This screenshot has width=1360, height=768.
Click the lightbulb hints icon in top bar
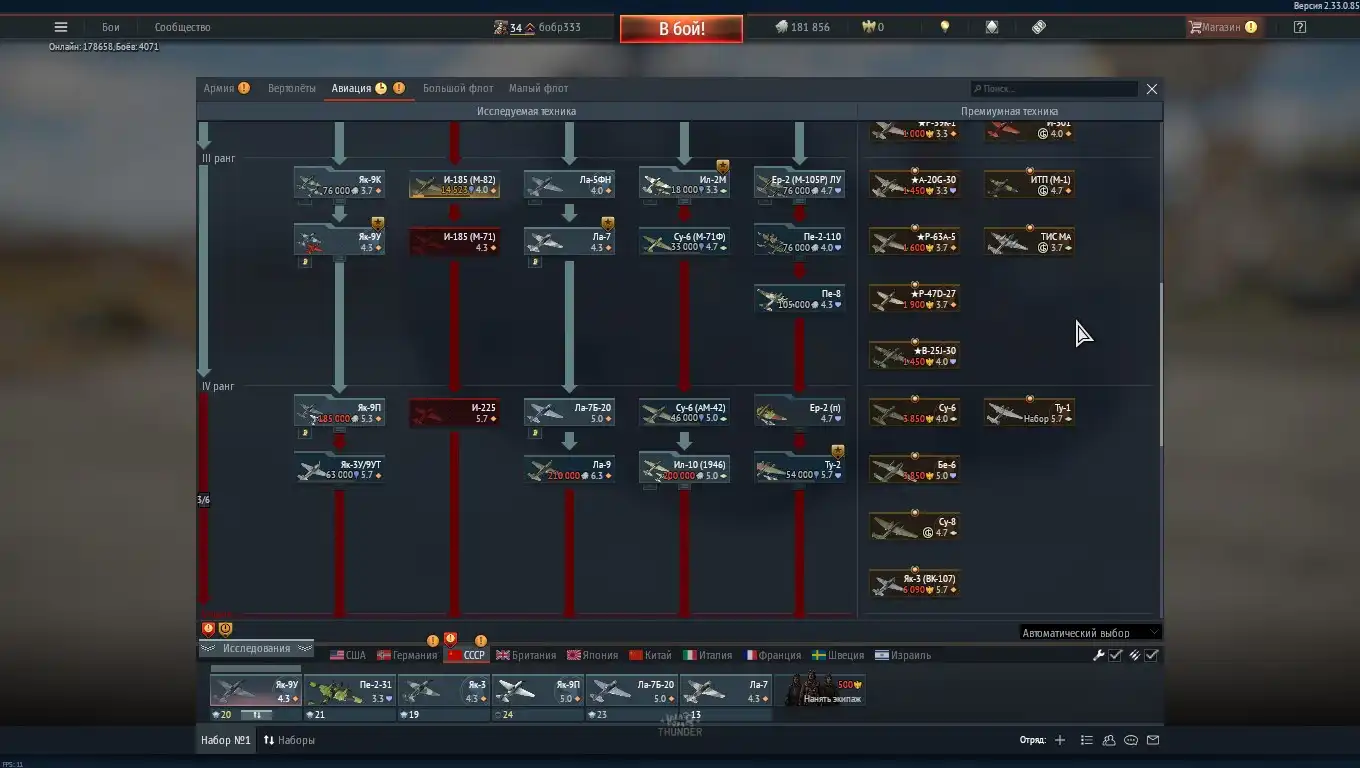click(944, 27)
